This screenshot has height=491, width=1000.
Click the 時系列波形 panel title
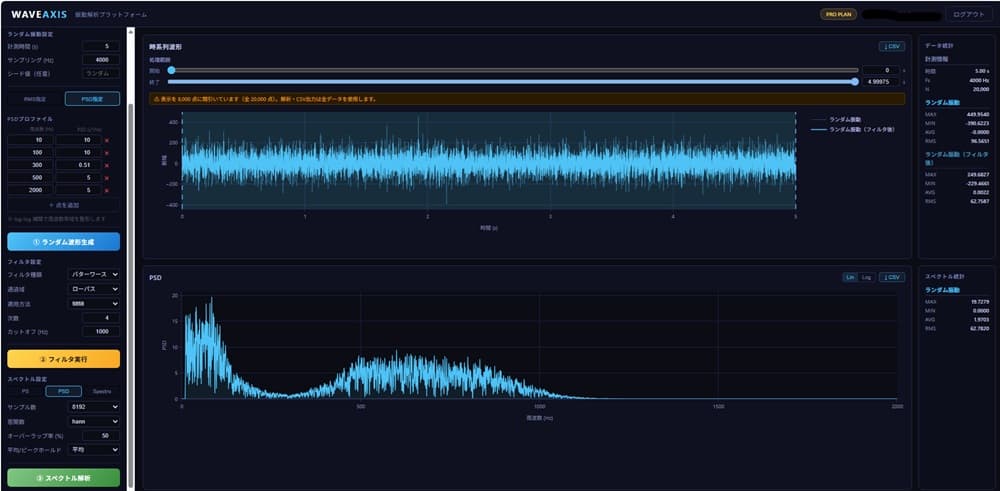(x=165, y=47)
